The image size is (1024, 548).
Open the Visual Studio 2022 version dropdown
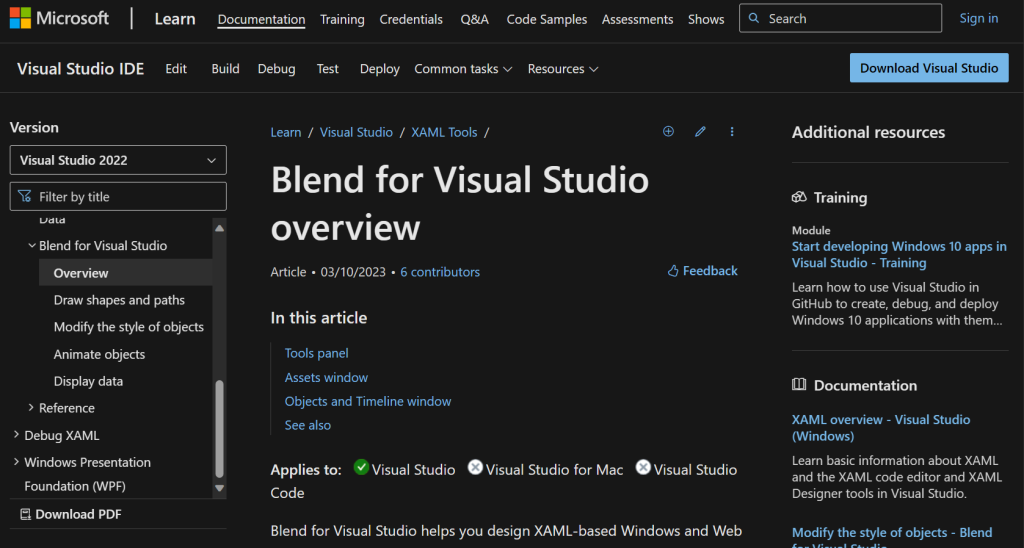[118, 160]
